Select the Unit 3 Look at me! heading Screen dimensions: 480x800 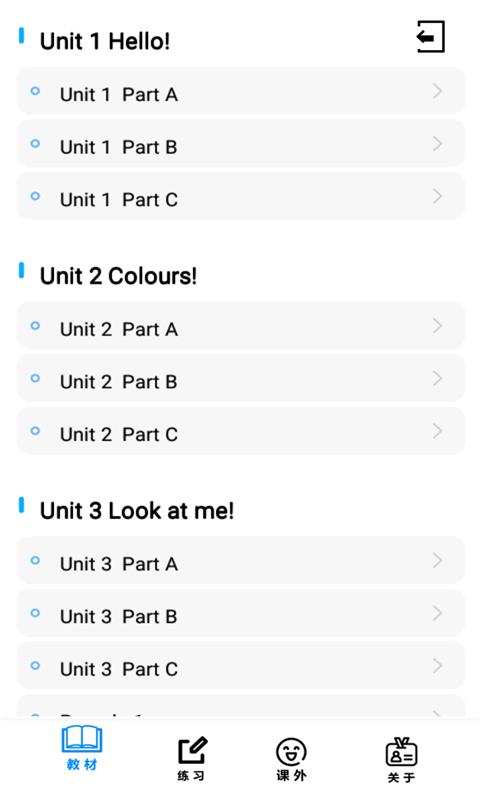coord(137,511)
